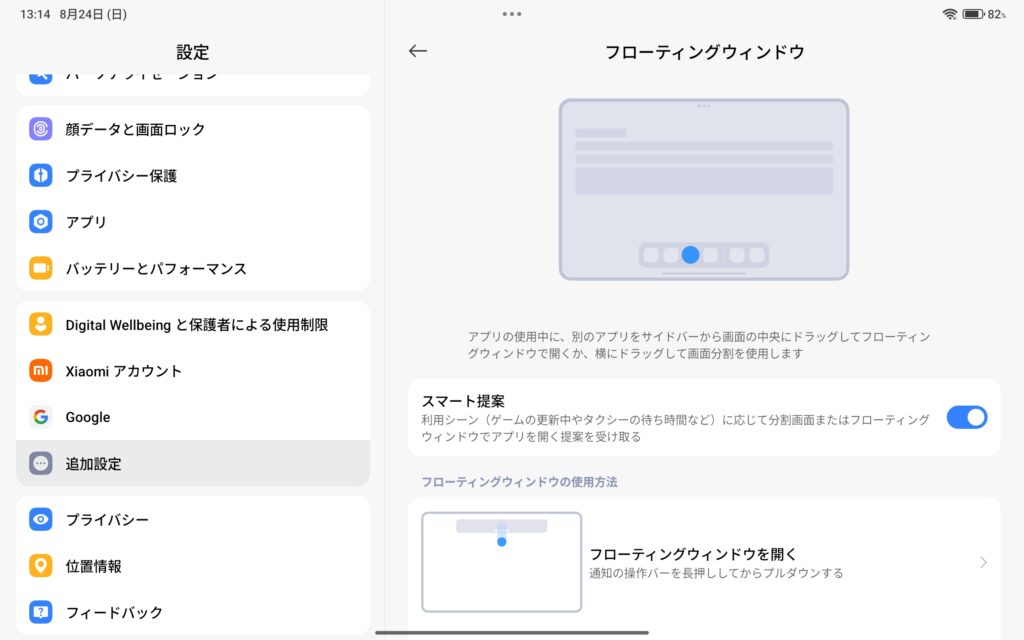Select the 顔データと画面ロック face icon
This screenshot has width=1024, height=640.
tap(40, 129)
